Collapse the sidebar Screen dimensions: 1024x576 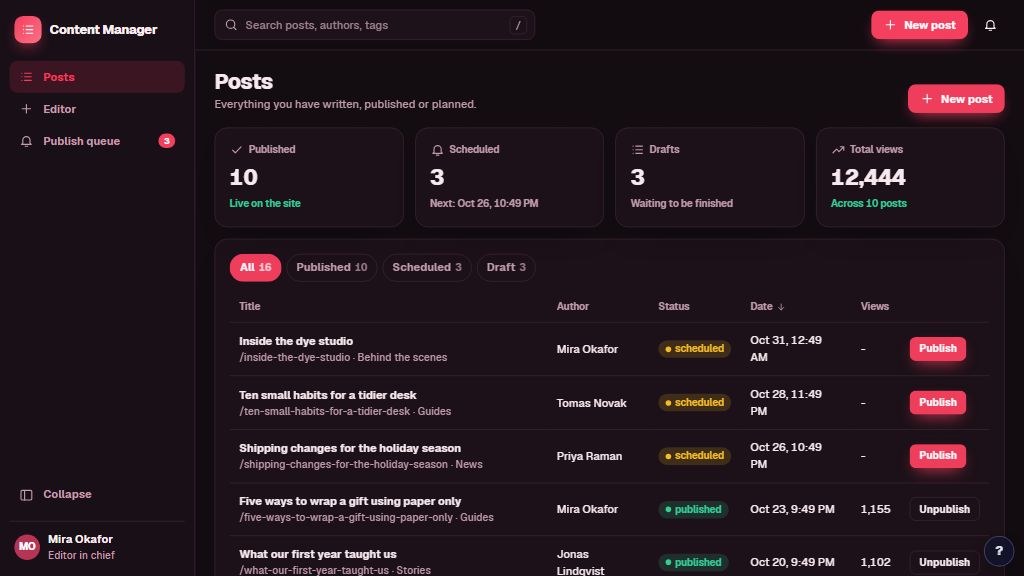(97, 494)
